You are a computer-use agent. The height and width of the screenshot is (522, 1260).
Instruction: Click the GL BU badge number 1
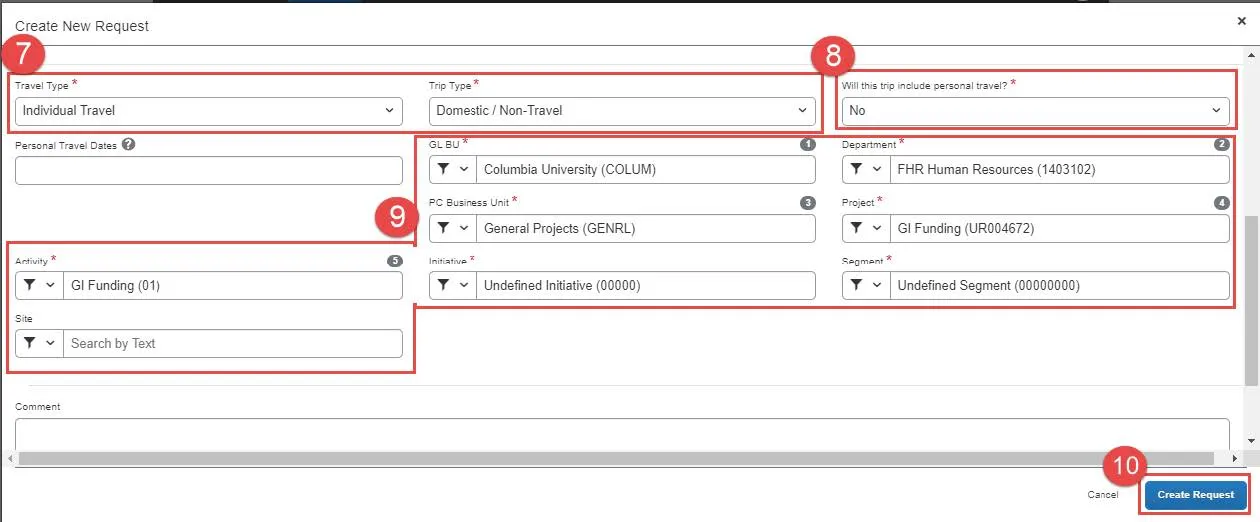point(808,144)
